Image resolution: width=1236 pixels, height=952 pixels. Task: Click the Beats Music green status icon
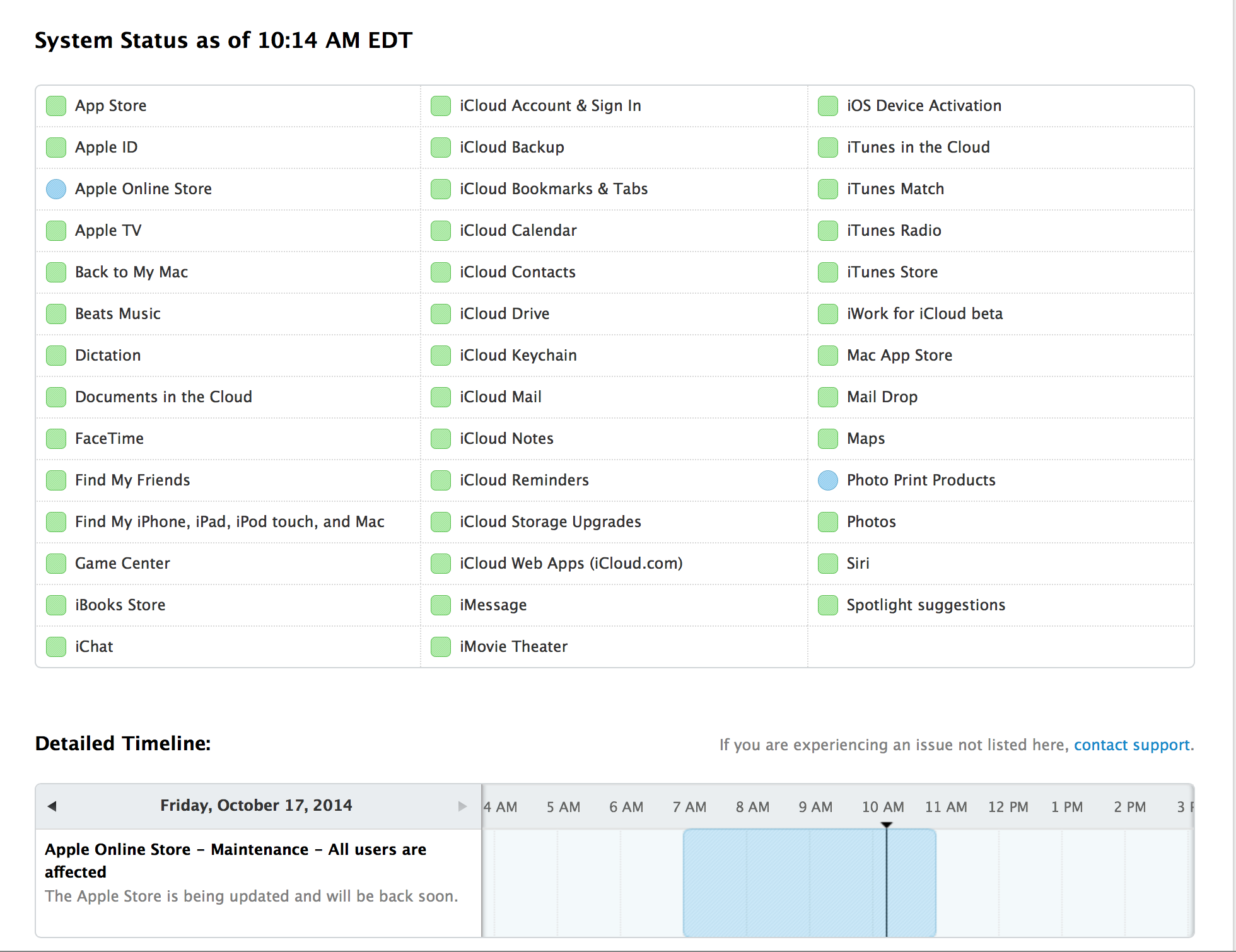(x=56, y=314)
